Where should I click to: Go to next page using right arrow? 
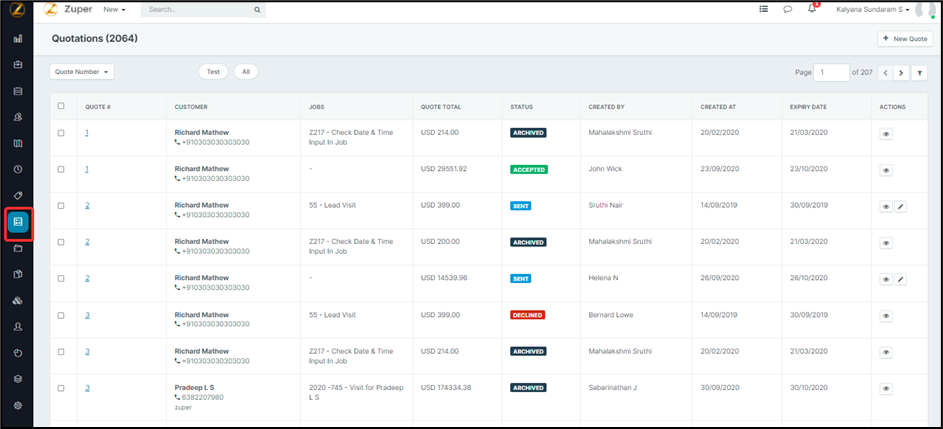point(901,73)
